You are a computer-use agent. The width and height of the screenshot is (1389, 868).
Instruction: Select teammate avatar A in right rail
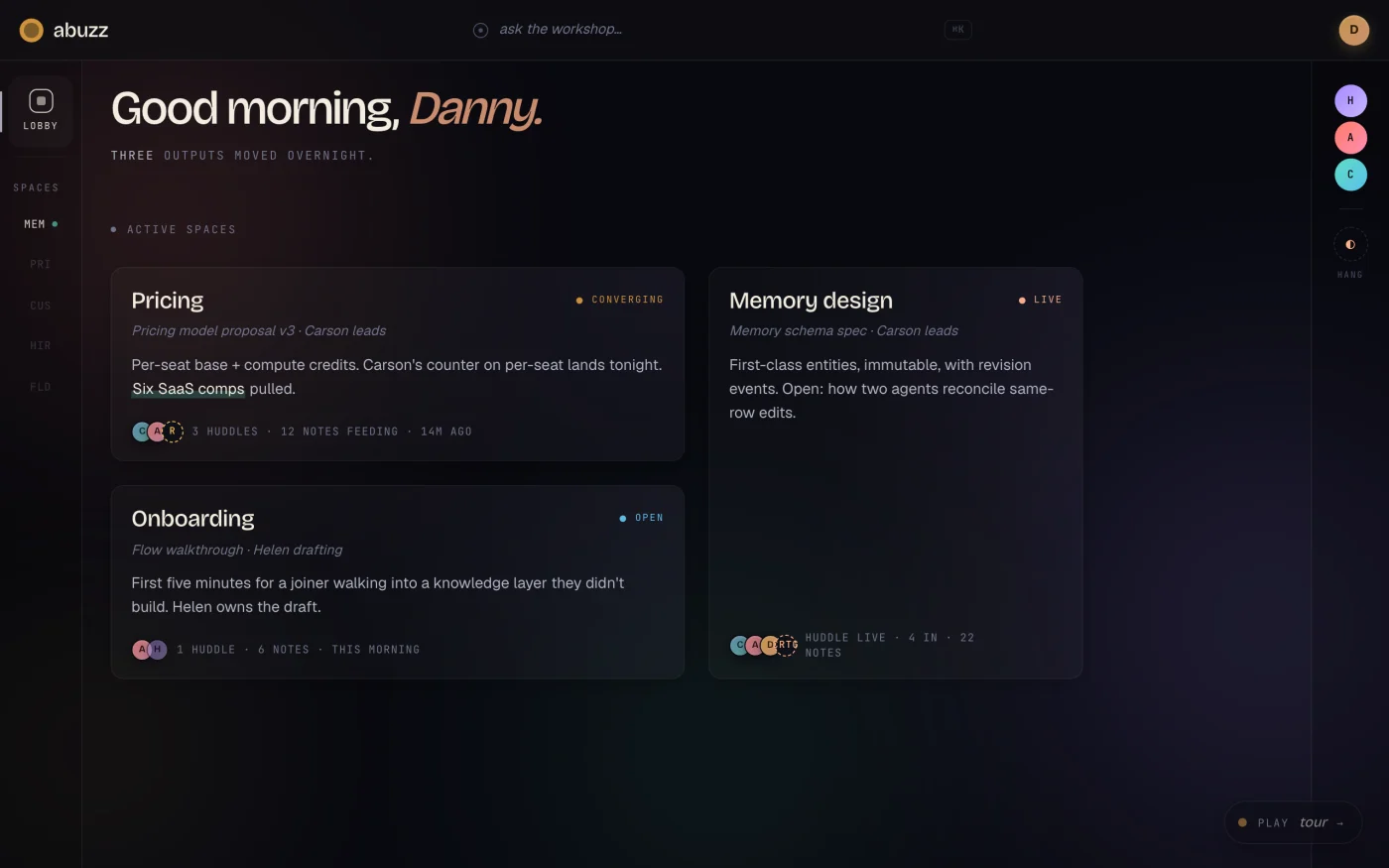(1350, 138)
